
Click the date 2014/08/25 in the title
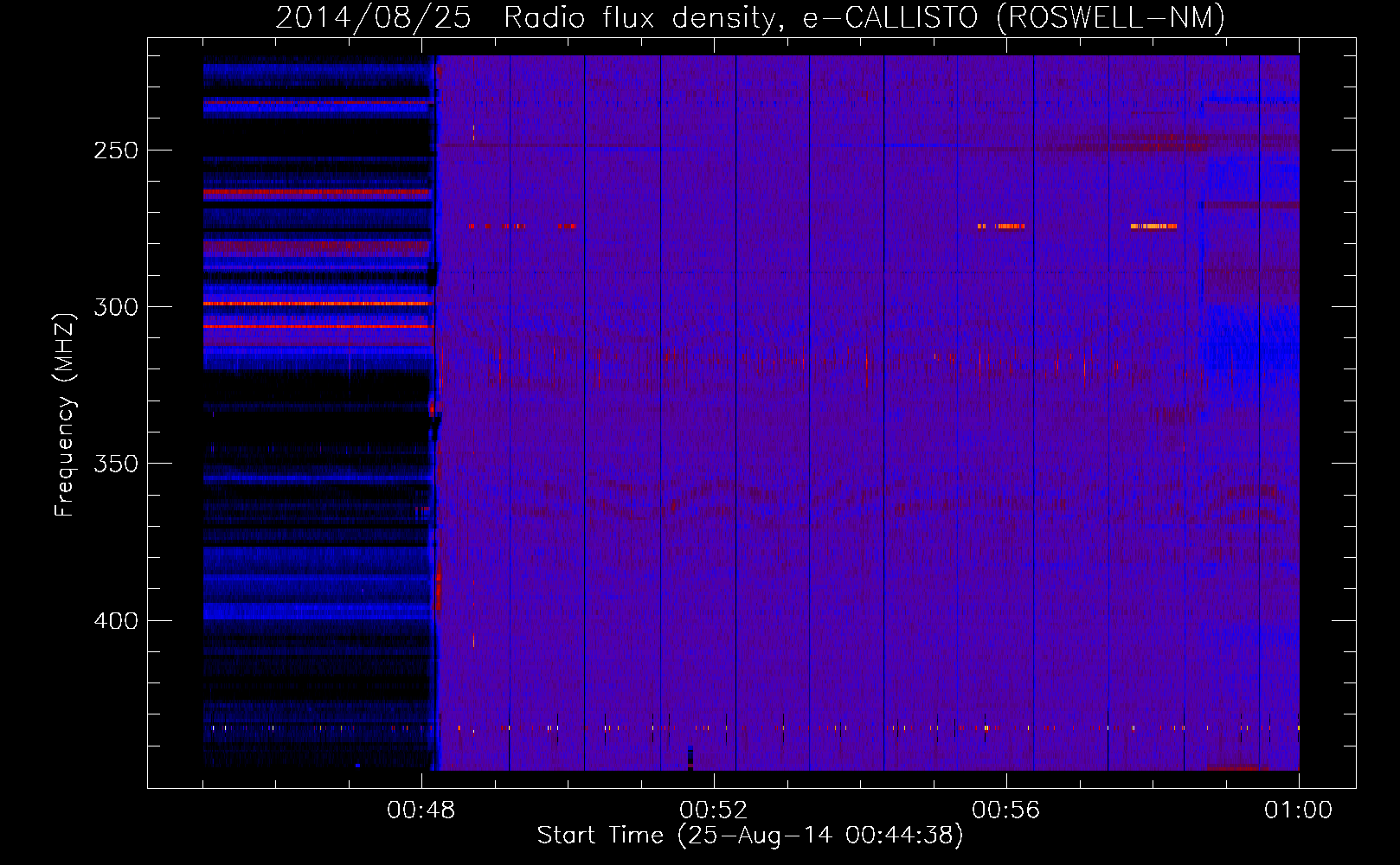373,17
